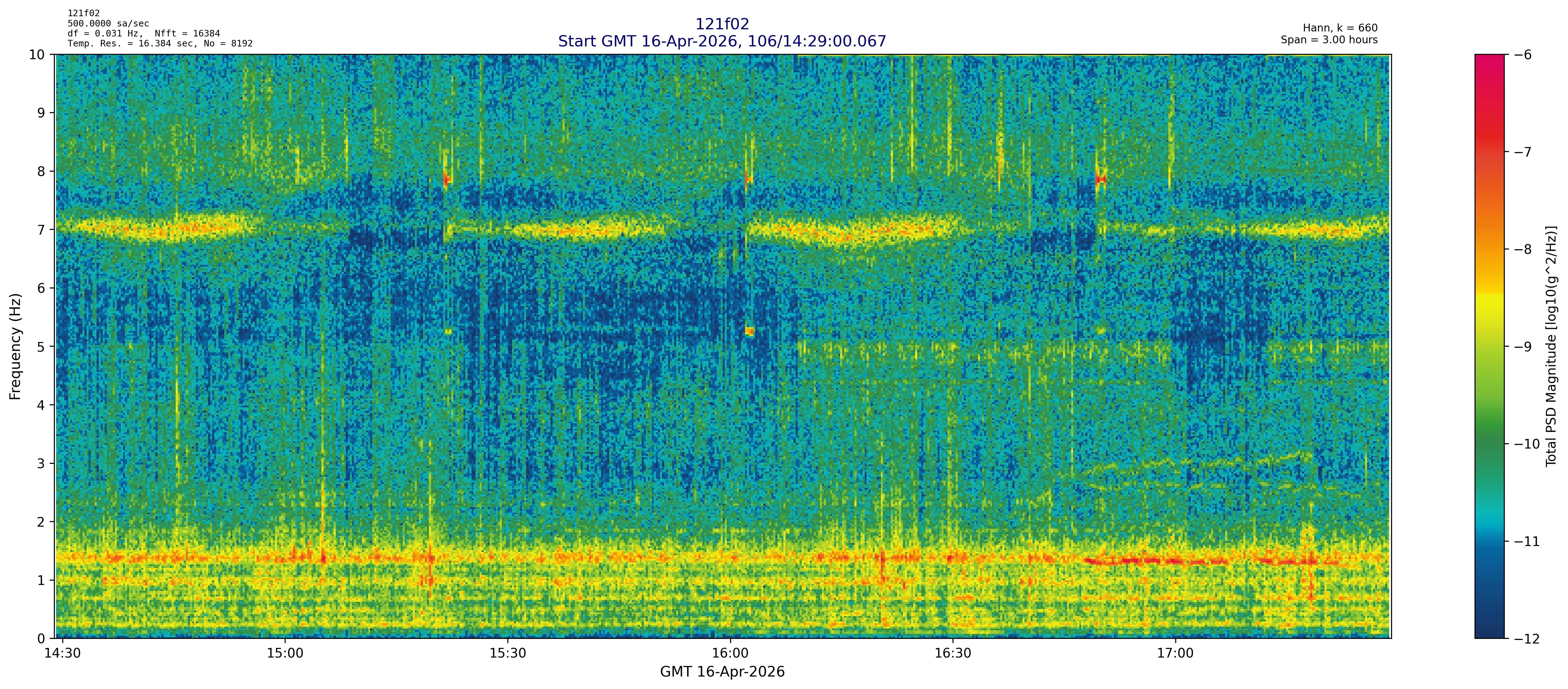The height and width of the screenshot is (689, 1568).
Task: Click the 16:30 time axis tick label
Action: (x=953, y=654)
